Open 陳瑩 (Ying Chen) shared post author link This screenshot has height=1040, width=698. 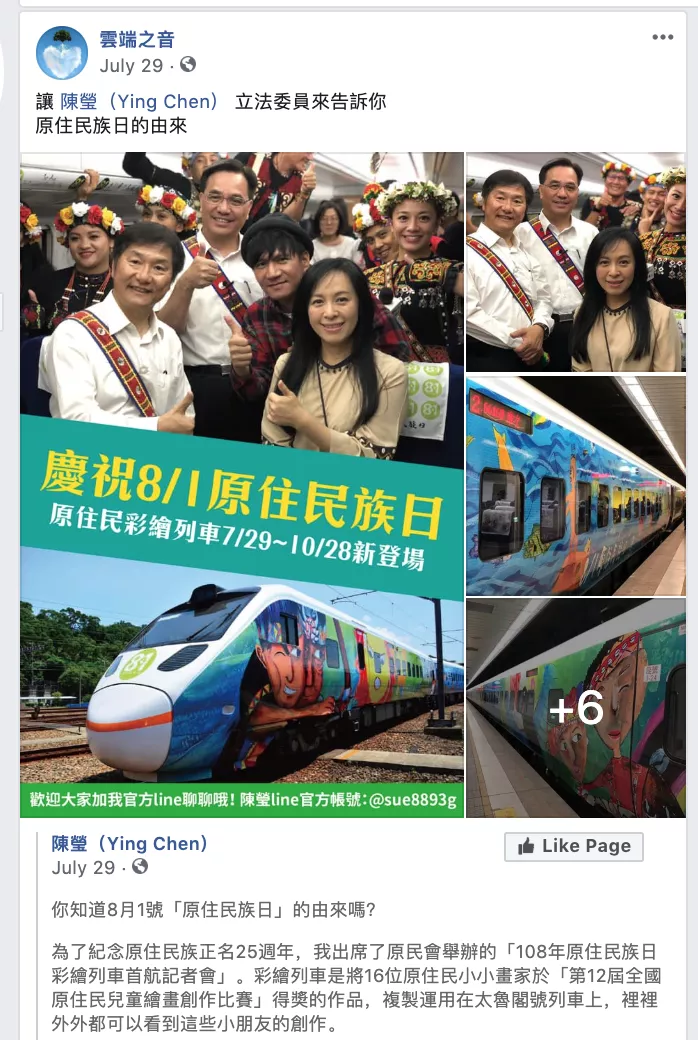point(129,844)
